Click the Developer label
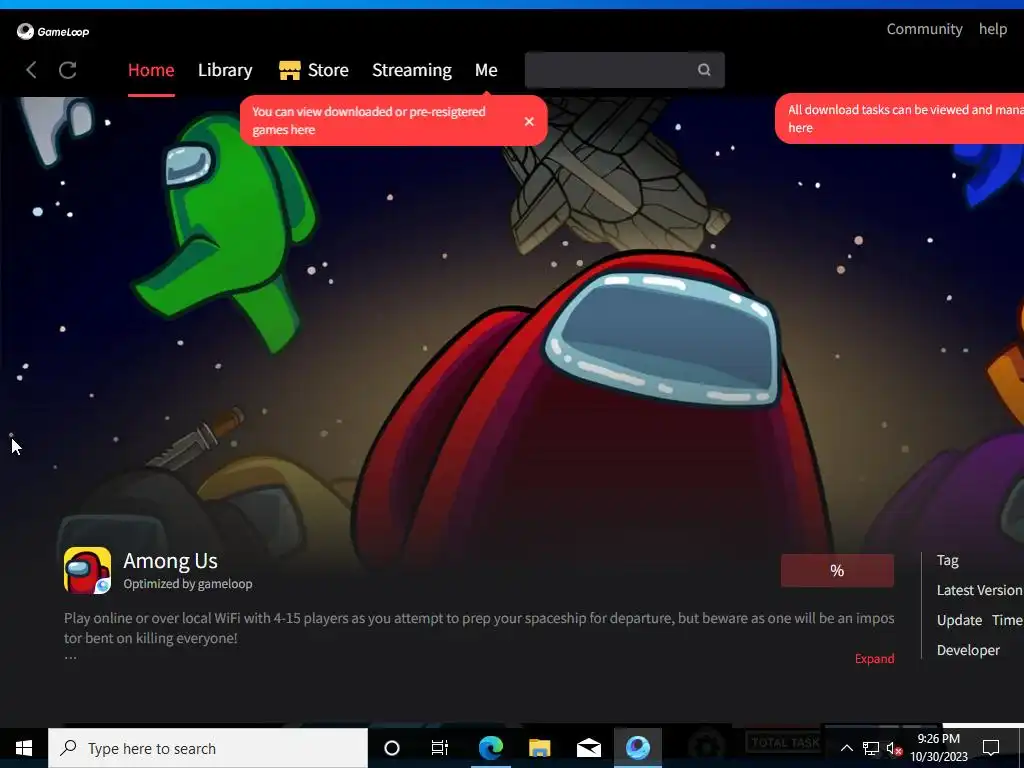 point(968,650)
